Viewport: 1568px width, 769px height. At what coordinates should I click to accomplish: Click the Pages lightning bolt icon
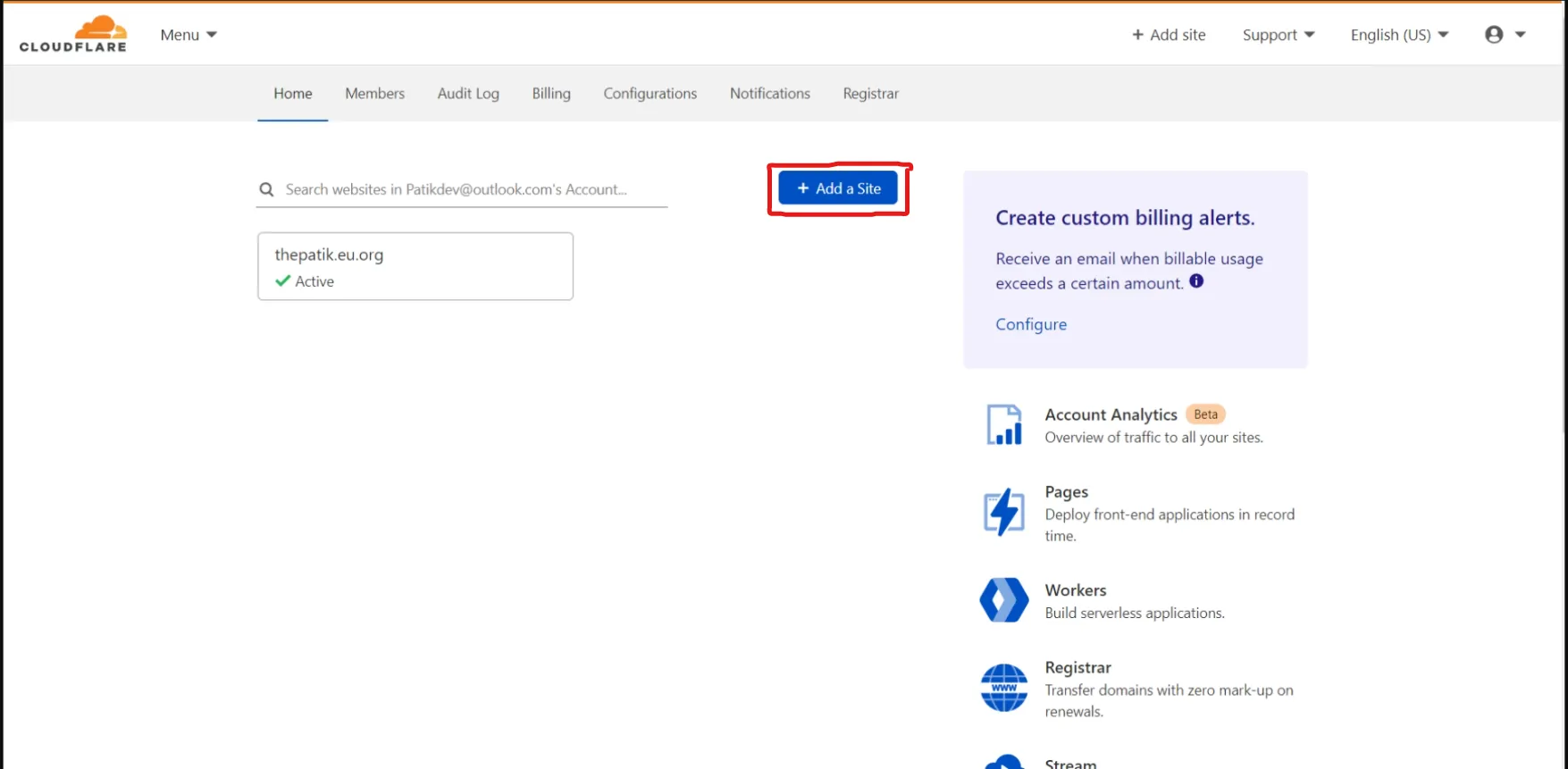click(1004, 513)
